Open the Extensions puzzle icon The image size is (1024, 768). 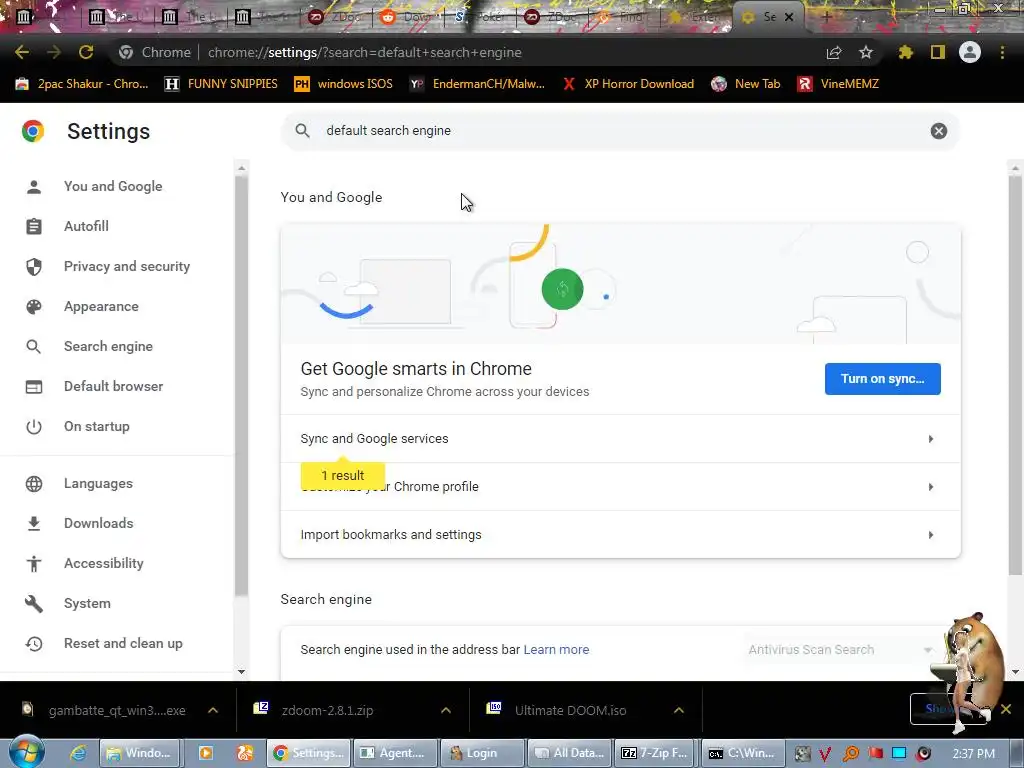pos(905,52)
